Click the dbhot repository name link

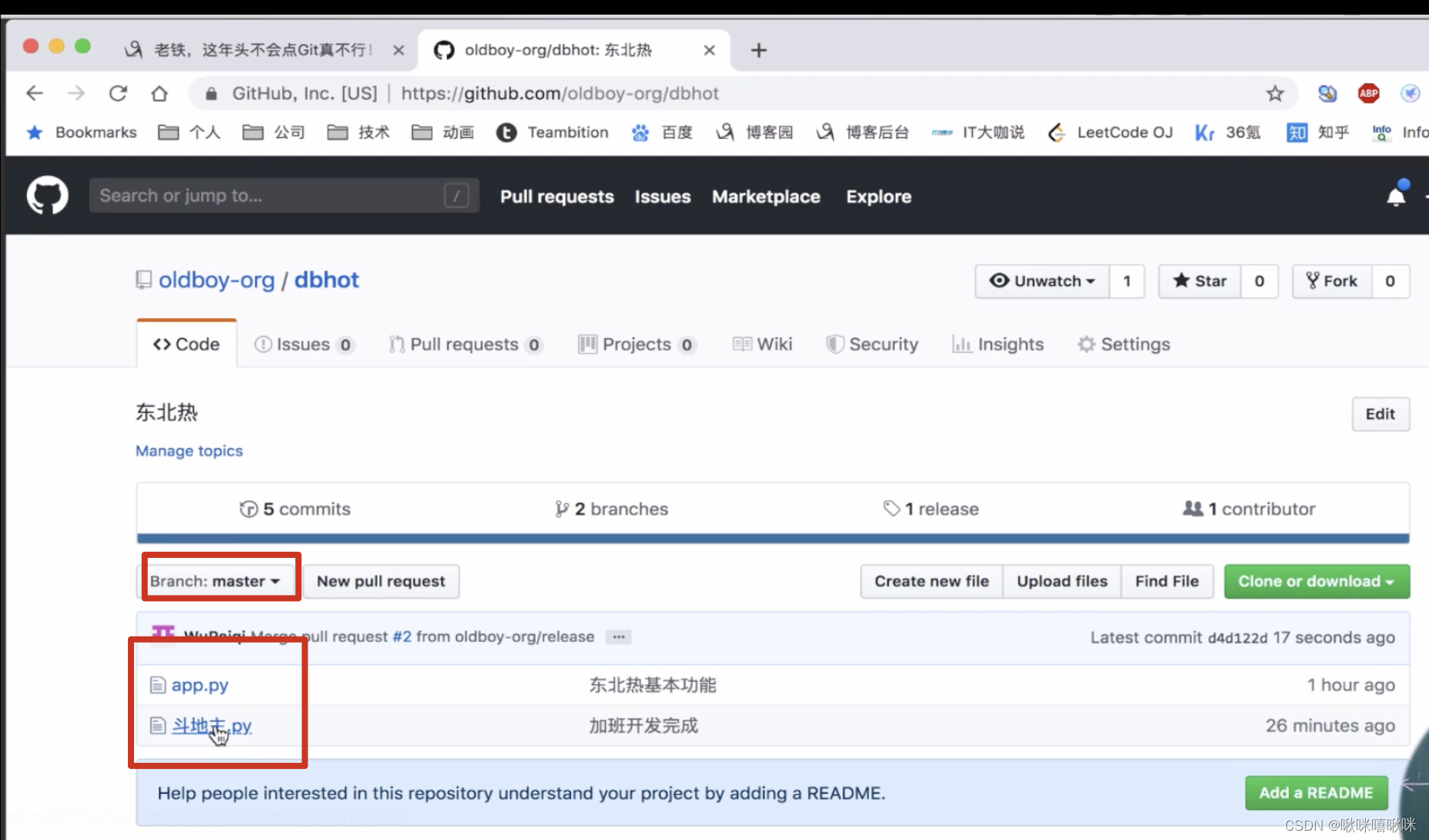(327, 280)
